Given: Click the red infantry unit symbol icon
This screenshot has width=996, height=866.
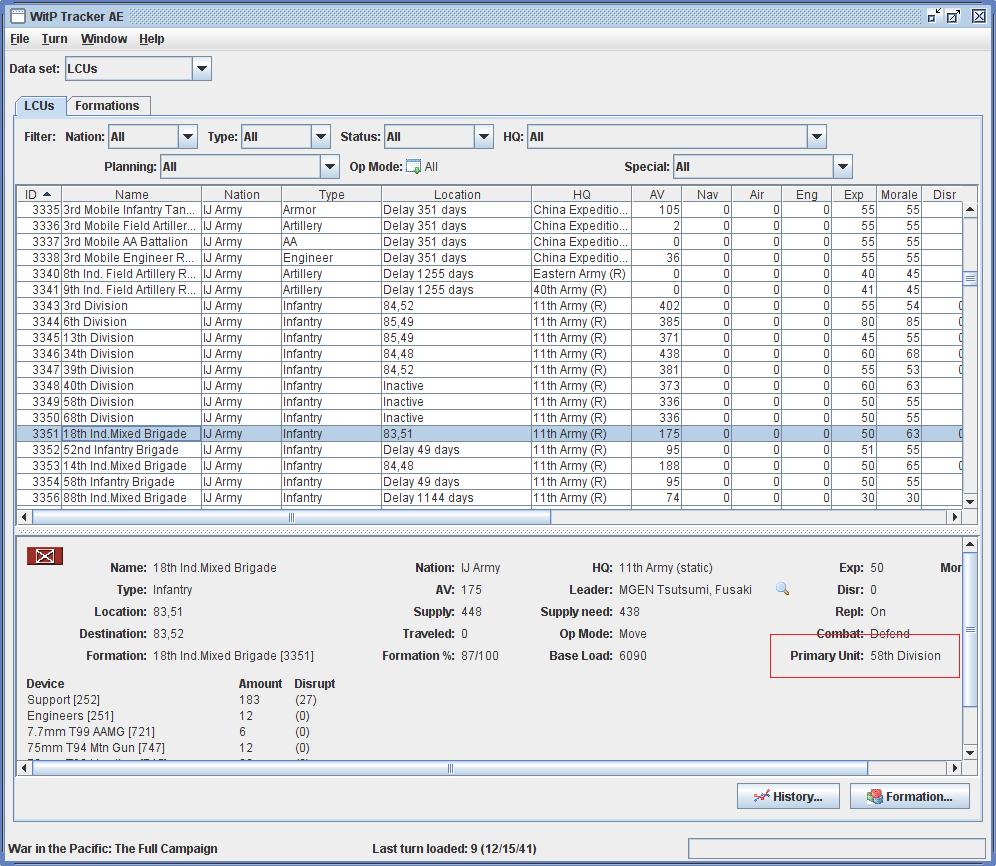Looking at the screenshot, I should 45,556.
